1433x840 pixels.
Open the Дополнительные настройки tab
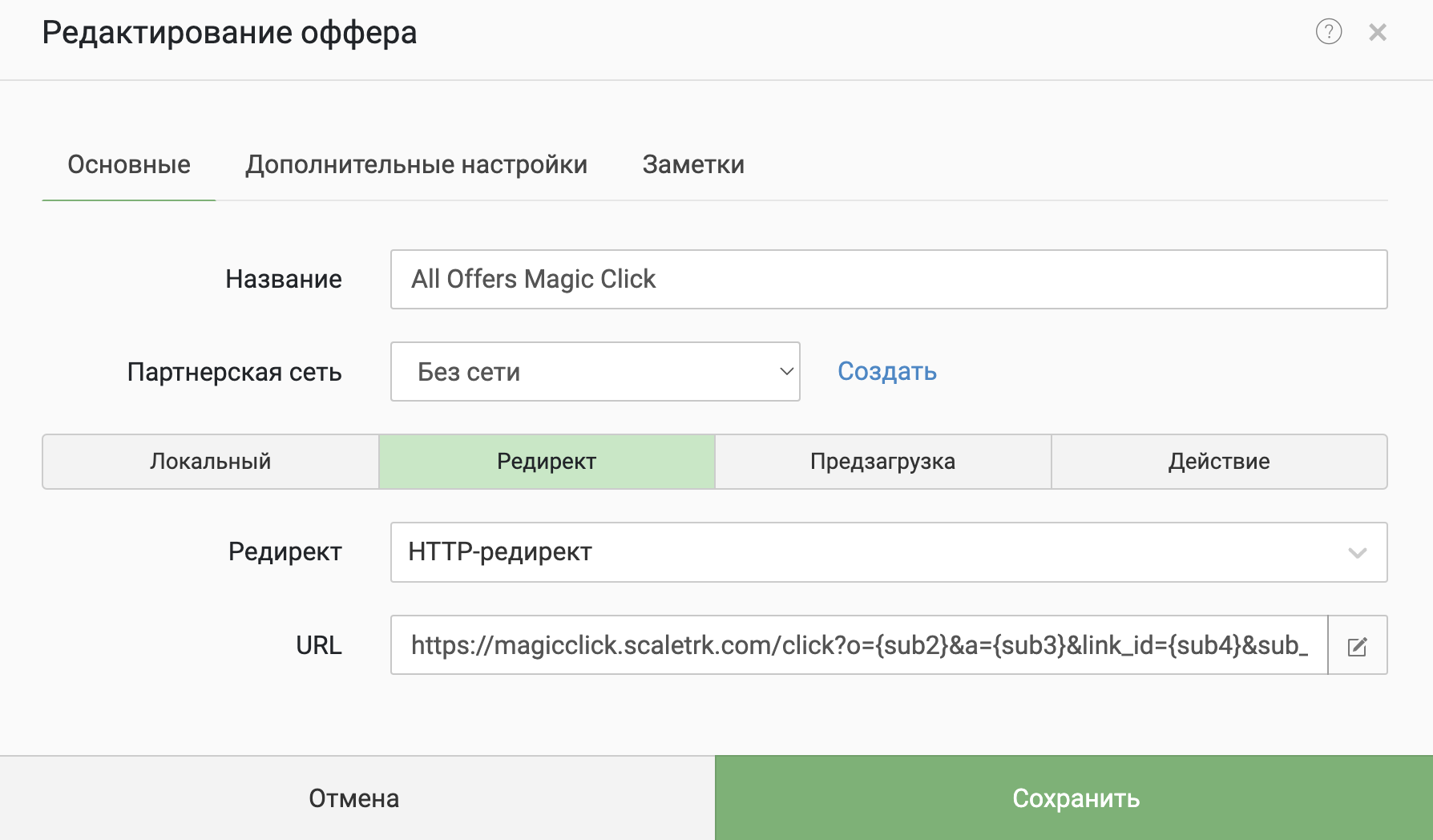[416, 165]
